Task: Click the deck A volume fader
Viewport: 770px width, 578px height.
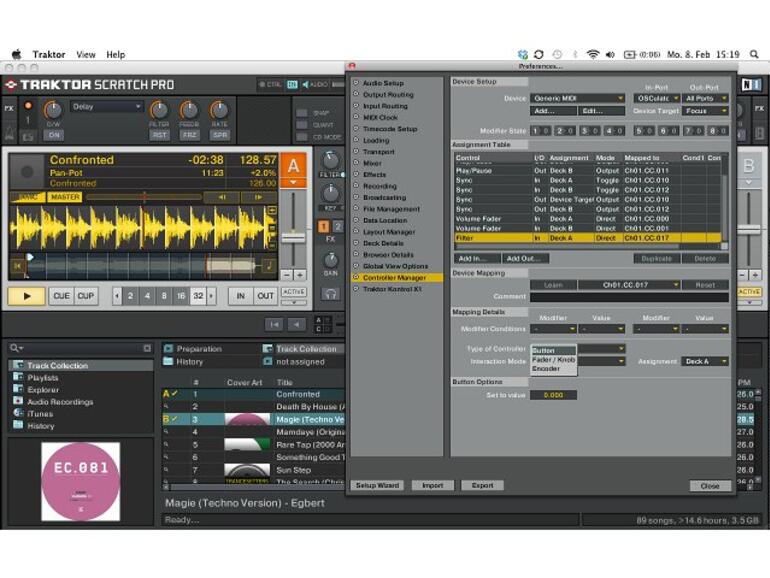Action: (293, 238)
